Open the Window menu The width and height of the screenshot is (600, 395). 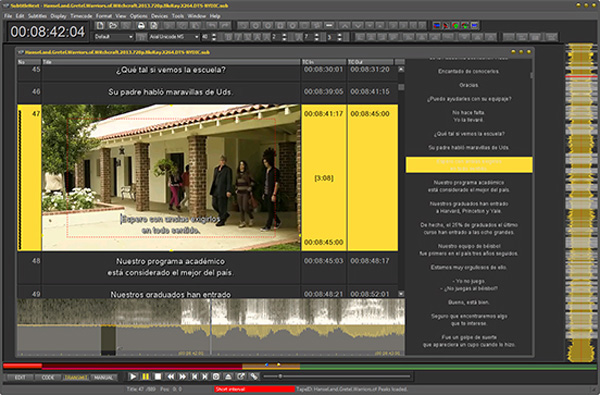[x=197, y=16]
